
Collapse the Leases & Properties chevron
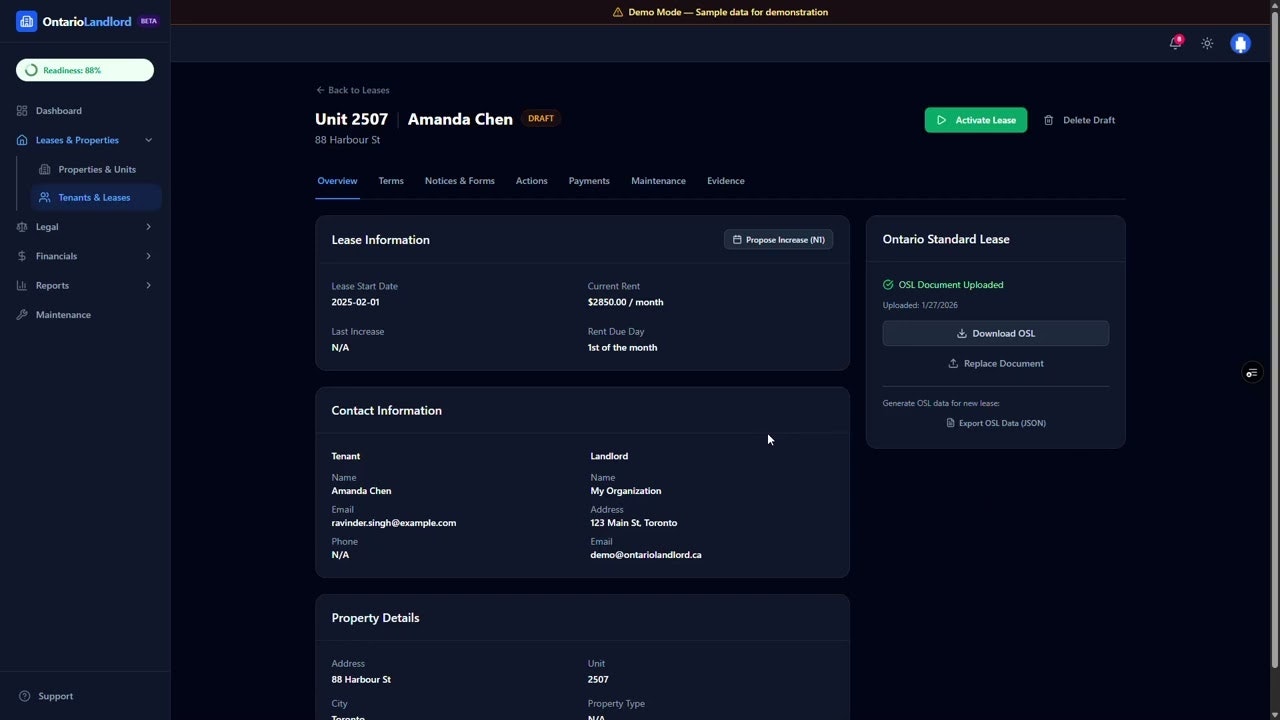pos(149,140)
